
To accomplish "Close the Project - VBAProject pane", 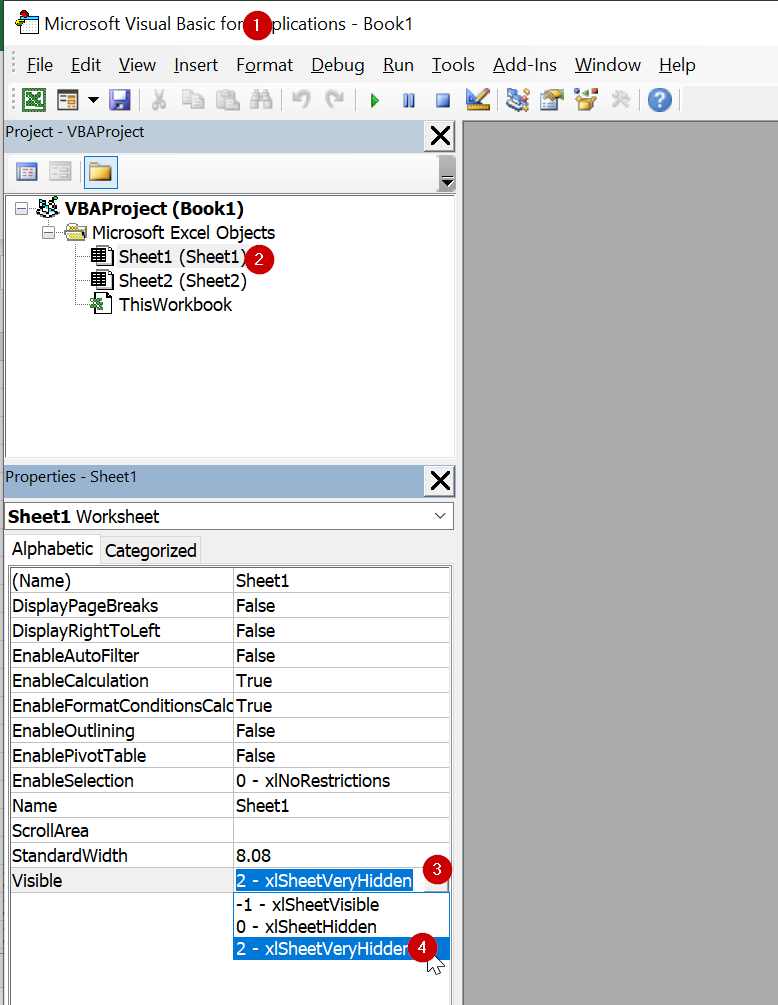I will (x=440, y=136).
